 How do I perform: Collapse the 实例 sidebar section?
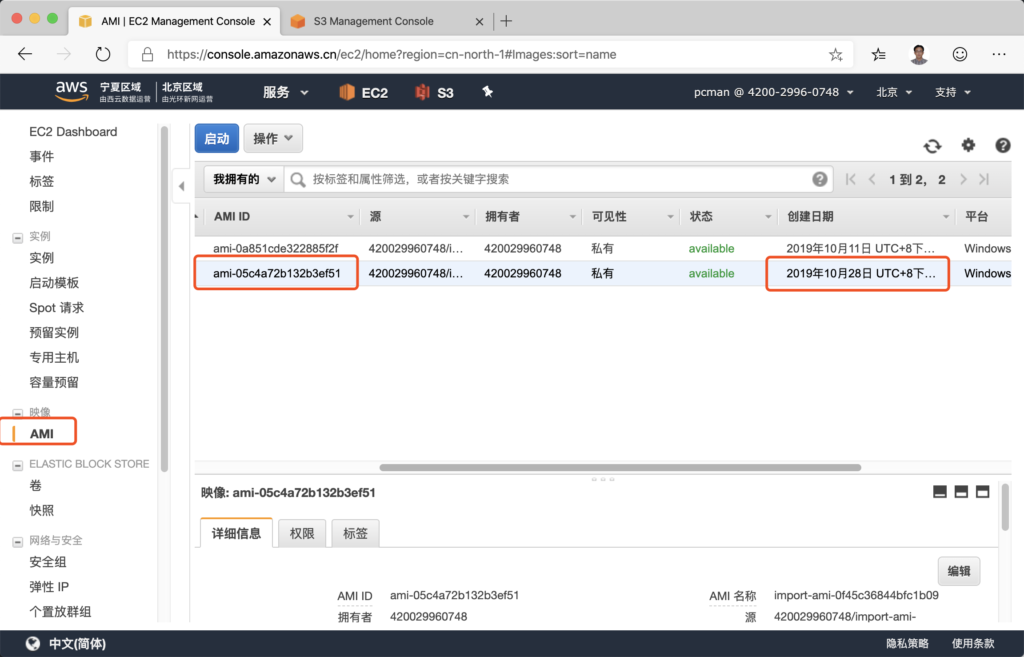pos(17,237)
